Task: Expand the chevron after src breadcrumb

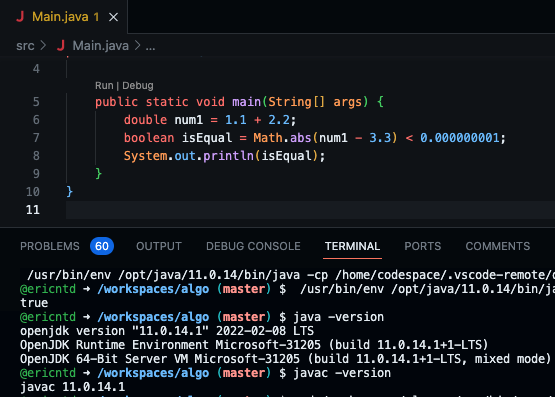Action: coord(43,45)
